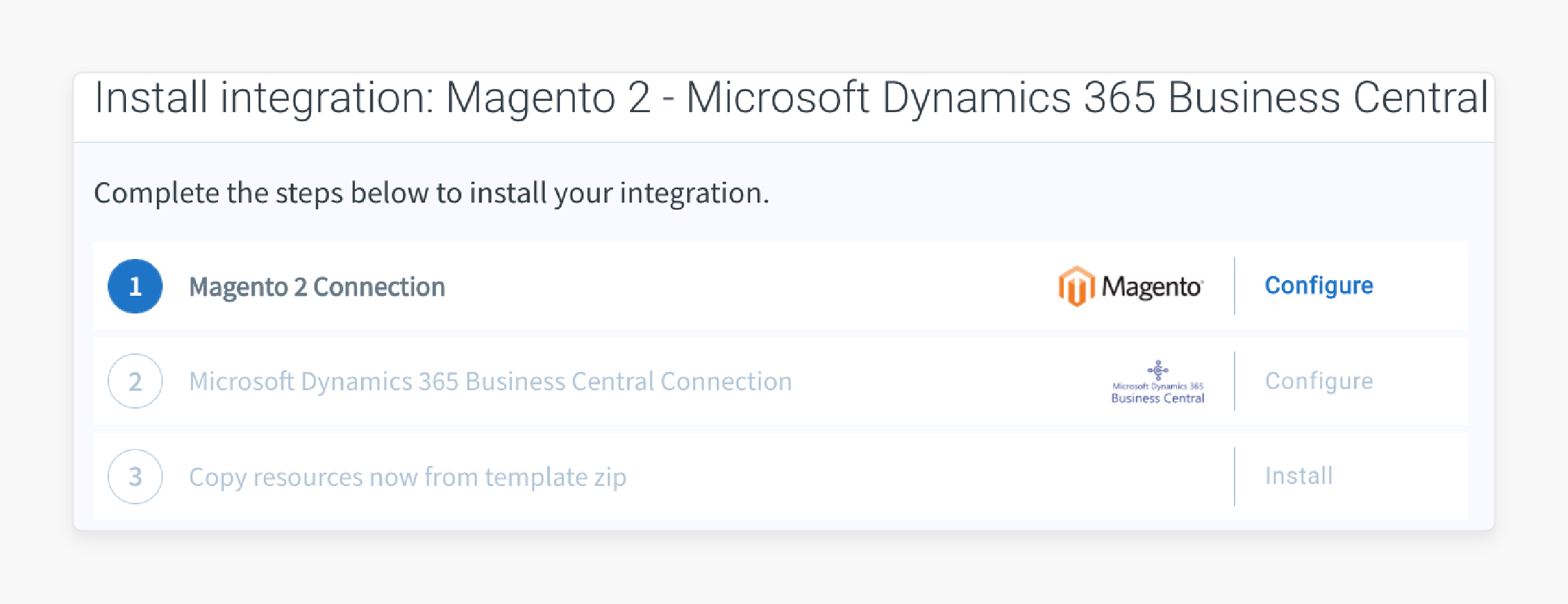Select the step 3 circle icon
This screenshot has height=604, width=1568.
[135, 476]
